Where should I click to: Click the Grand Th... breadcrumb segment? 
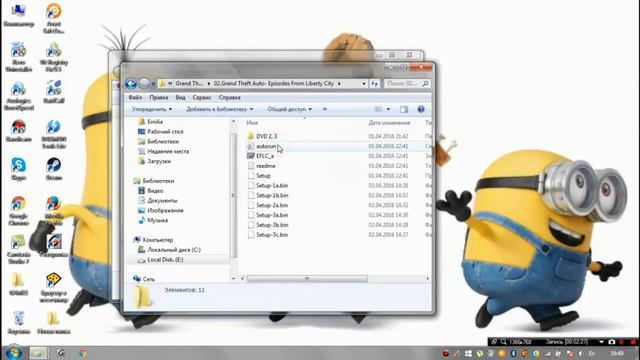[189, 83]
